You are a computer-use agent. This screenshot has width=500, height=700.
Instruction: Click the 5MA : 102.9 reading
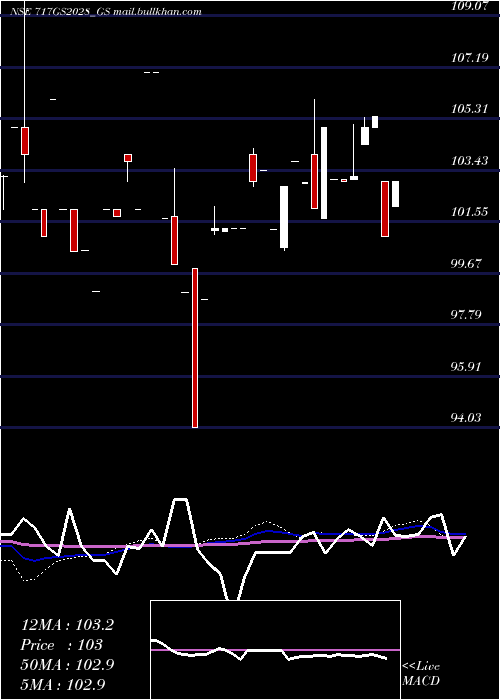pyautogui.click(x=63, y=684)
